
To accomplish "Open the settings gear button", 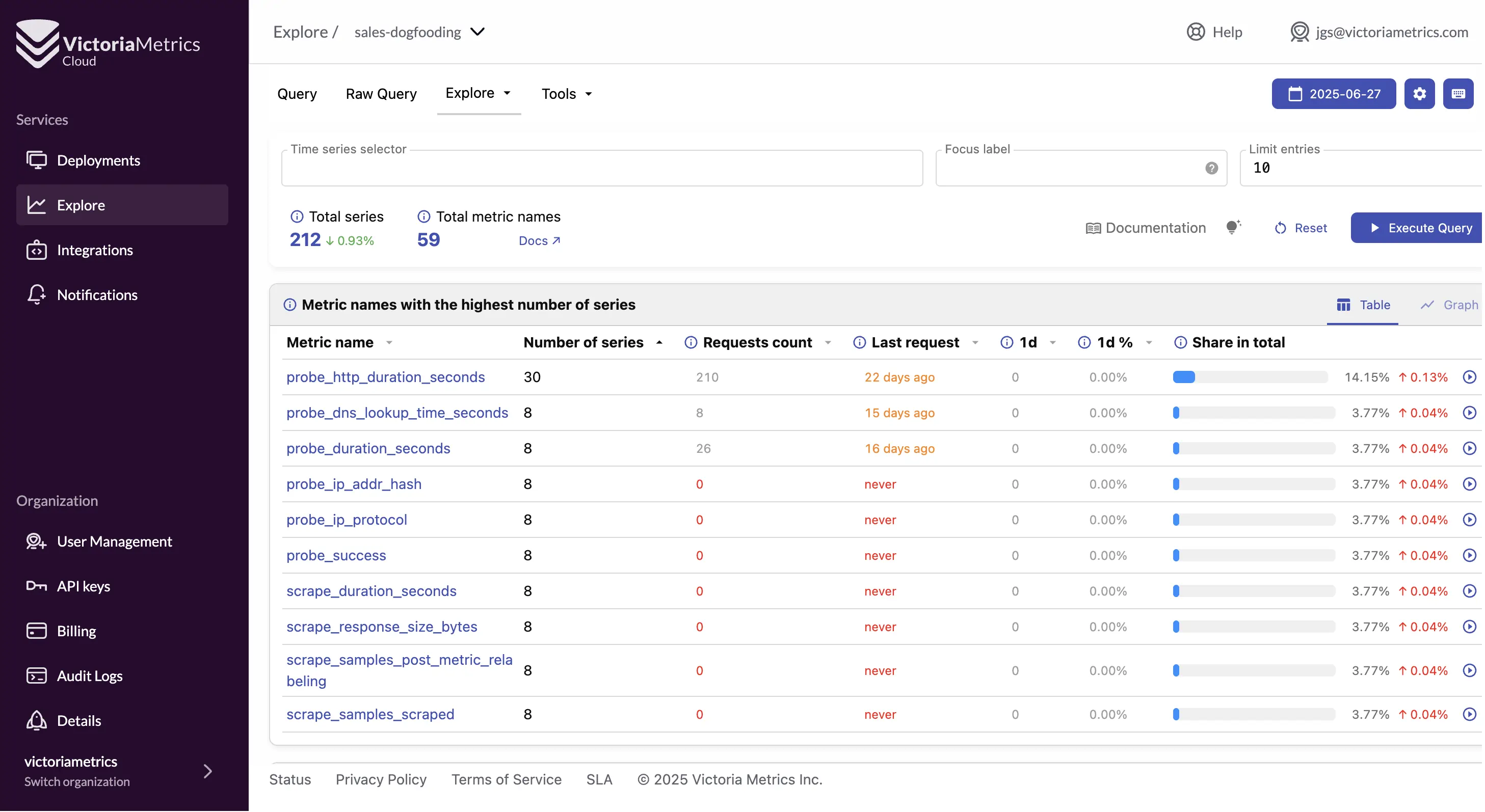I will tap(1419, 94).
